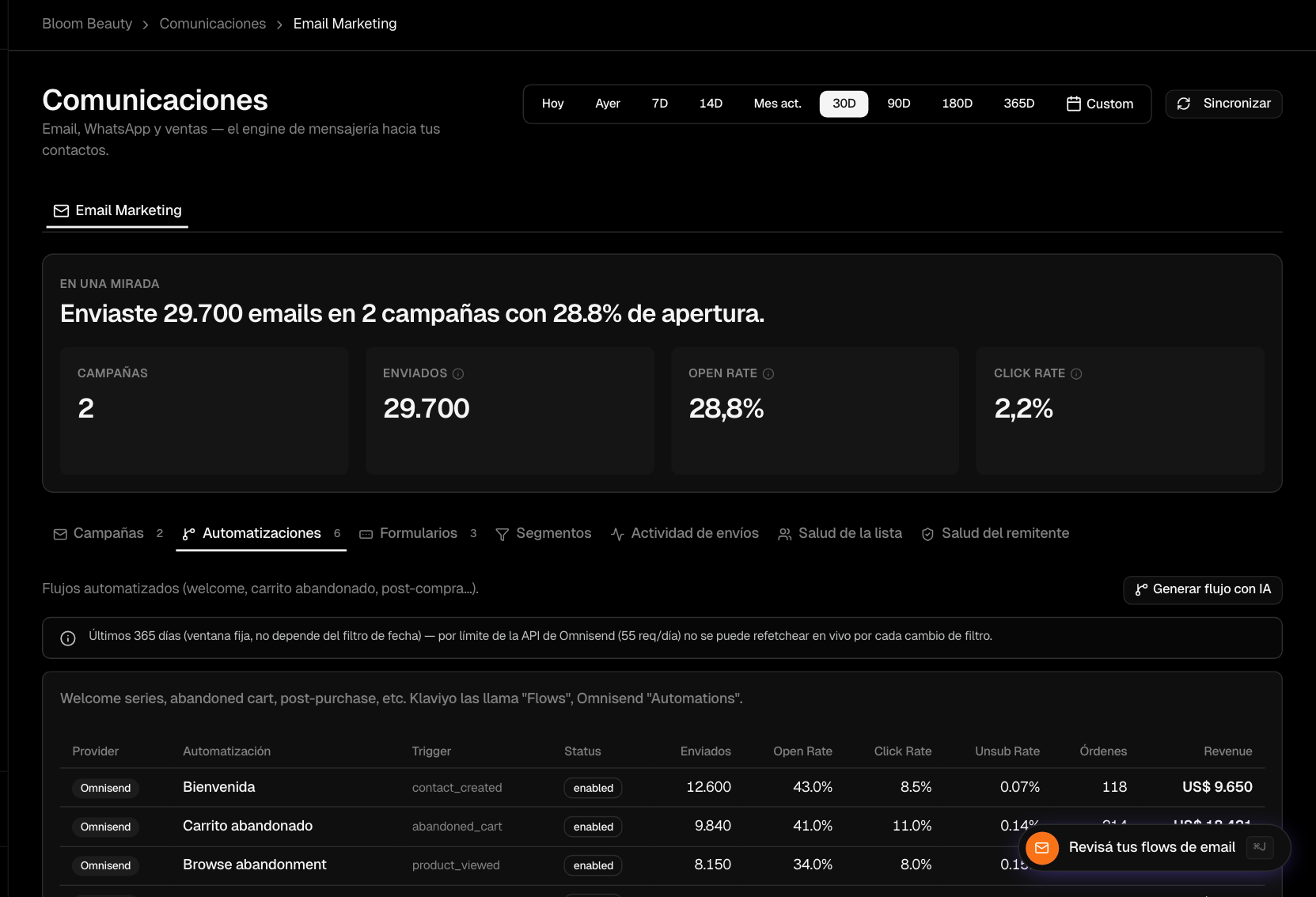Click the contact_created trigger text
Image resolution: width=1316 pixels, height=897 pixels.
(457, 788)
